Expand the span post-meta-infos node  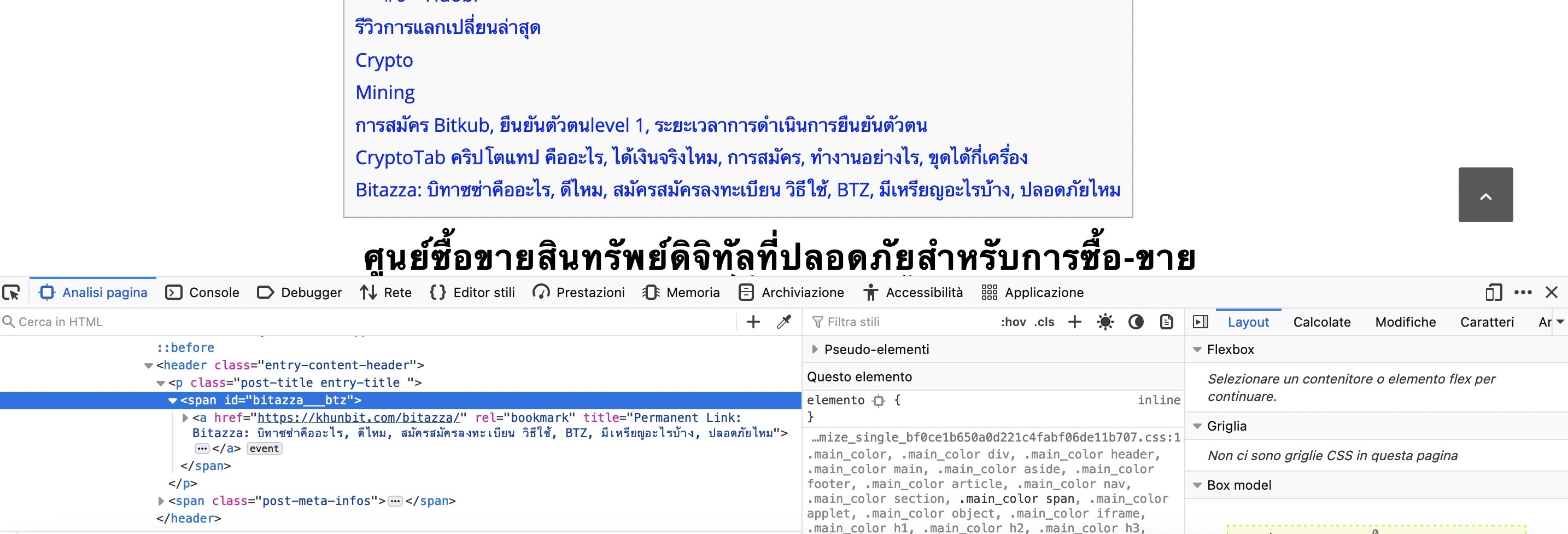(x=161, y=501)
